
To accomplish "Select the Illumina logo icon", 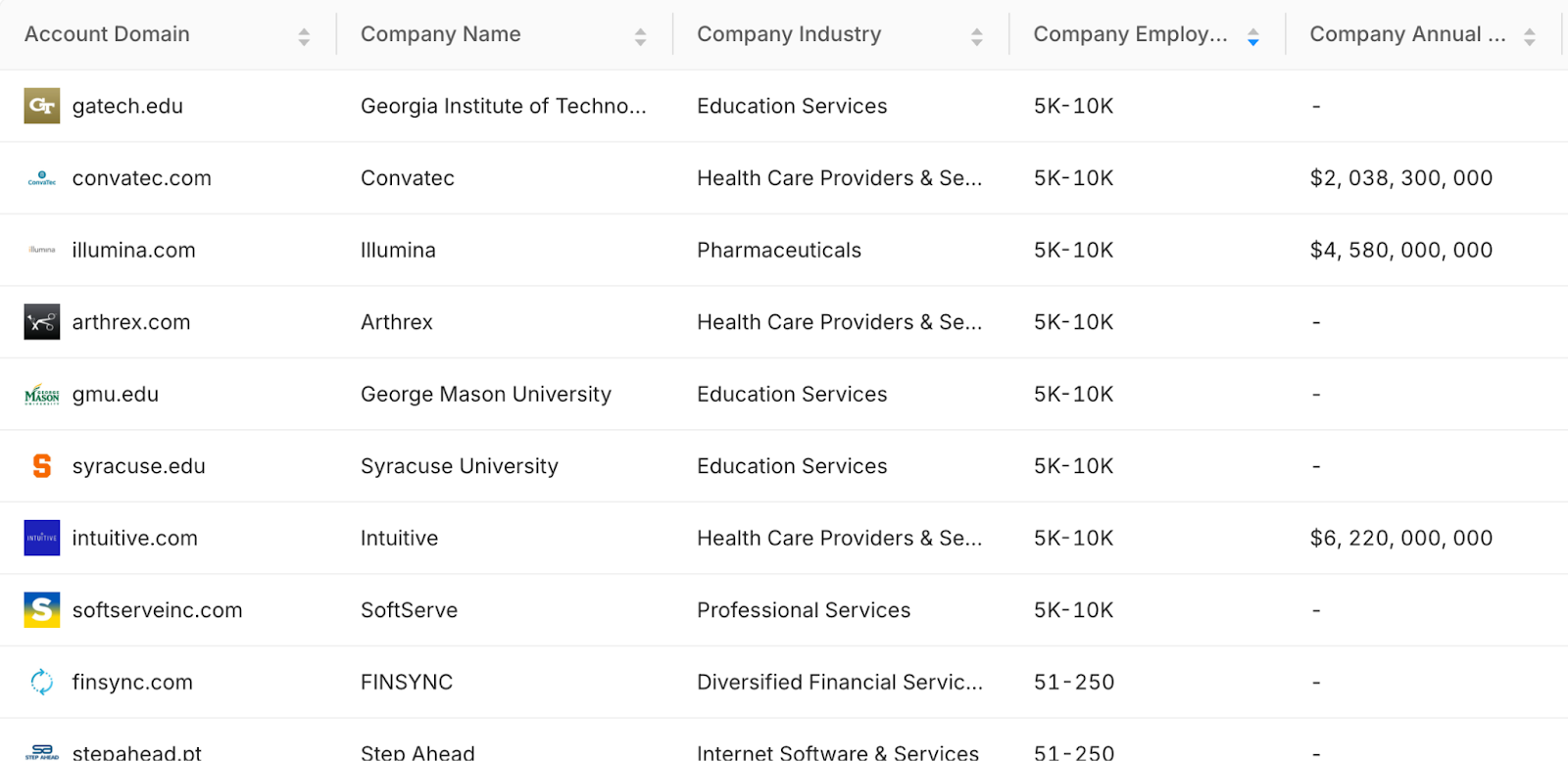I will 41,250.
